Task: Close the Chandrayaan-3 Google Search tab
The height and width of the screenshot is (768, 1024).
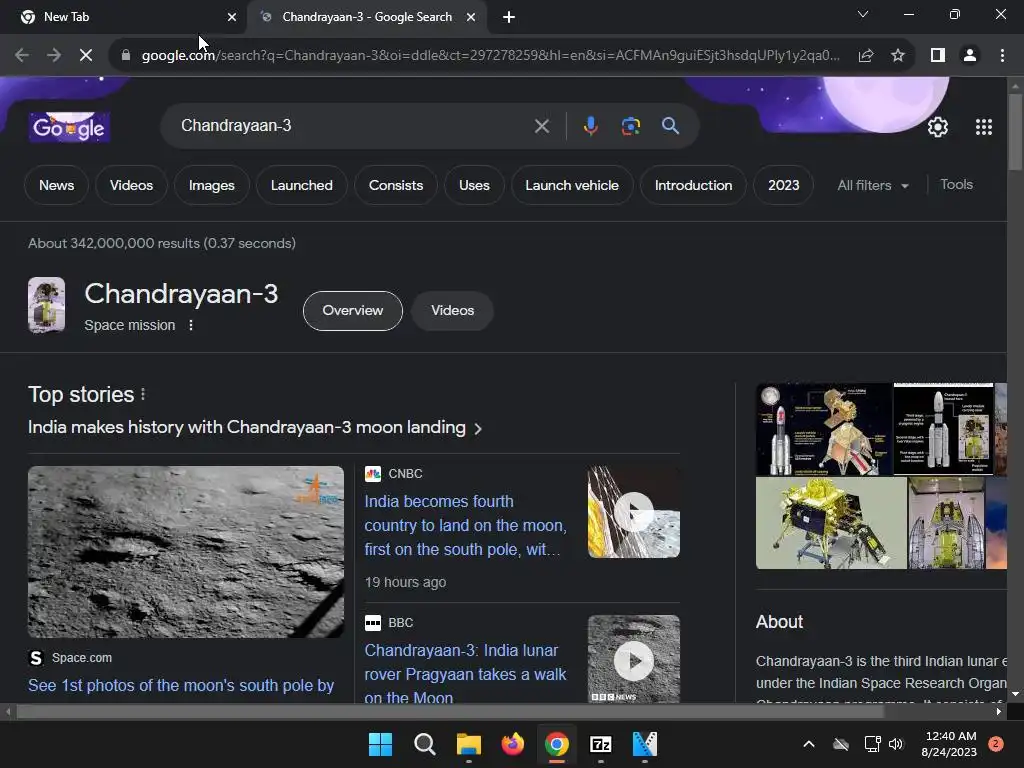Action: pyautogui.click(x=471, y=17)
